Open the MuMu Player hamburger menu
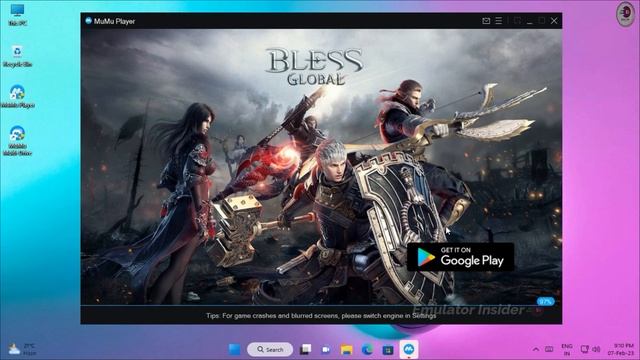Viewport: 640px width, 360px height. 498,21
